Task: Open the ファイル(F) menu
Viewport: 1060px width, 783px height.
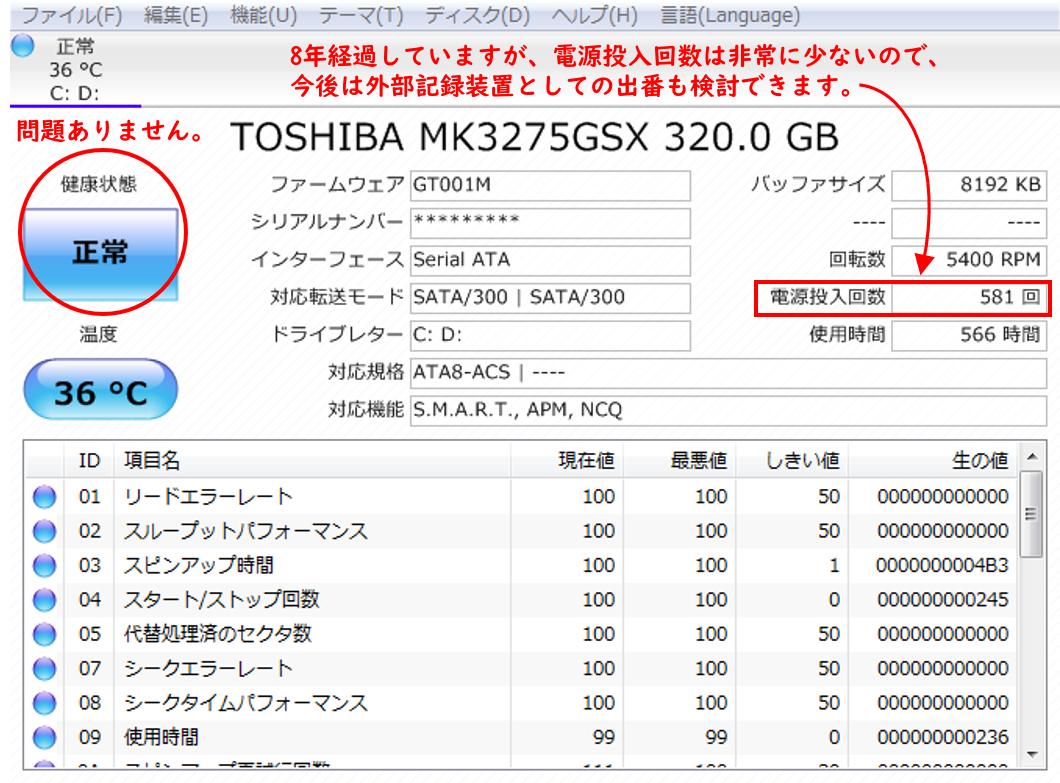Action: tap(72, 15)
